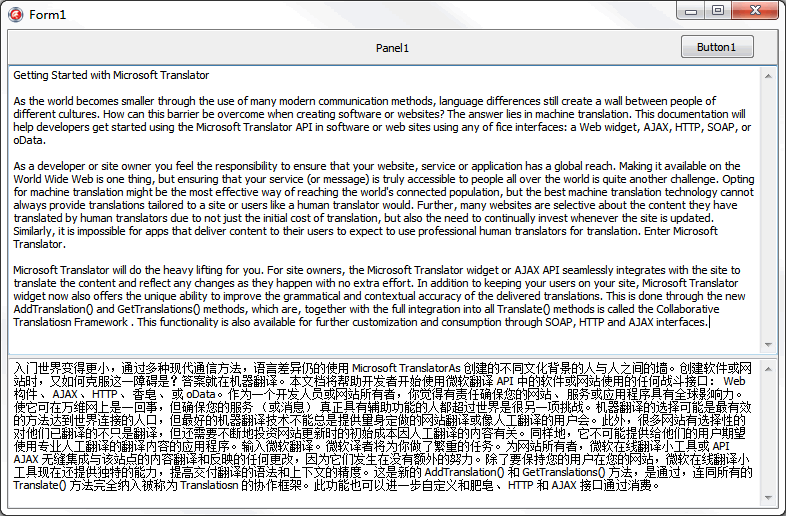Minimize the Form1 window

tap(691, 11)
